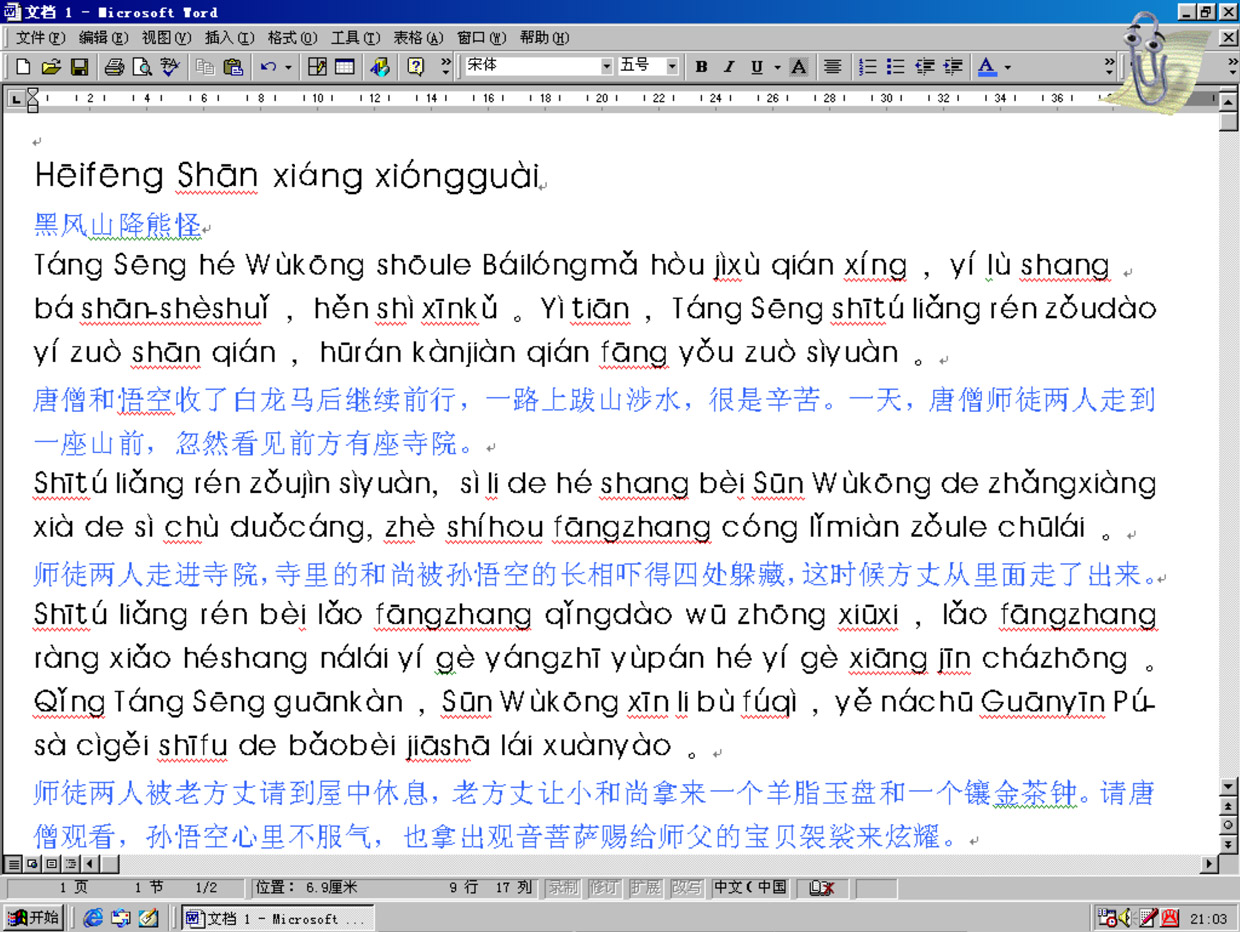Click the heading Hēifēng Shān xiáng xióngguài
The image size is (1240, 932).
point(287,177)
